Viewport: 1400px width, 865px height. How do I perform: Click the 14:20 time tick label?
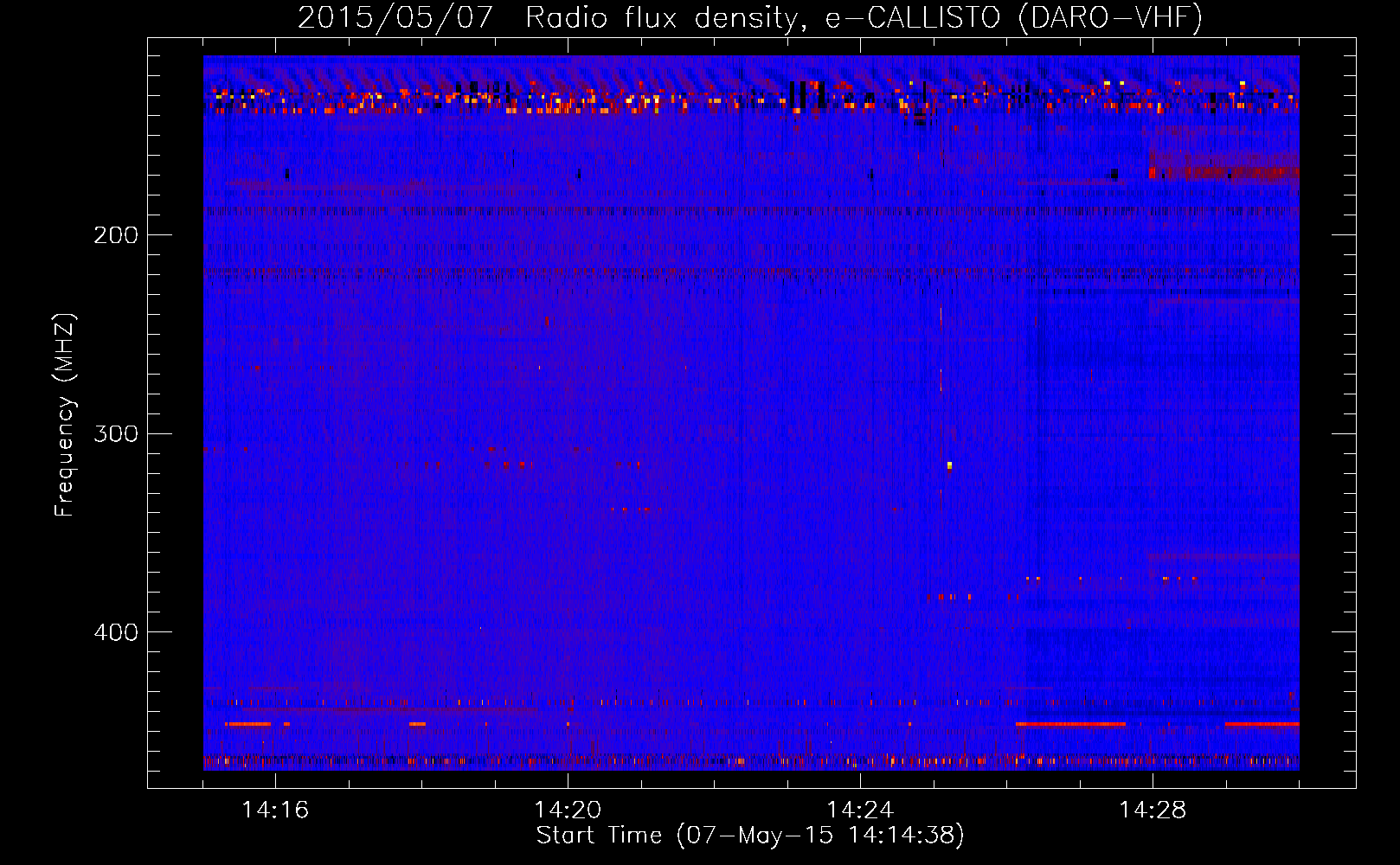(x=568, y=810)
